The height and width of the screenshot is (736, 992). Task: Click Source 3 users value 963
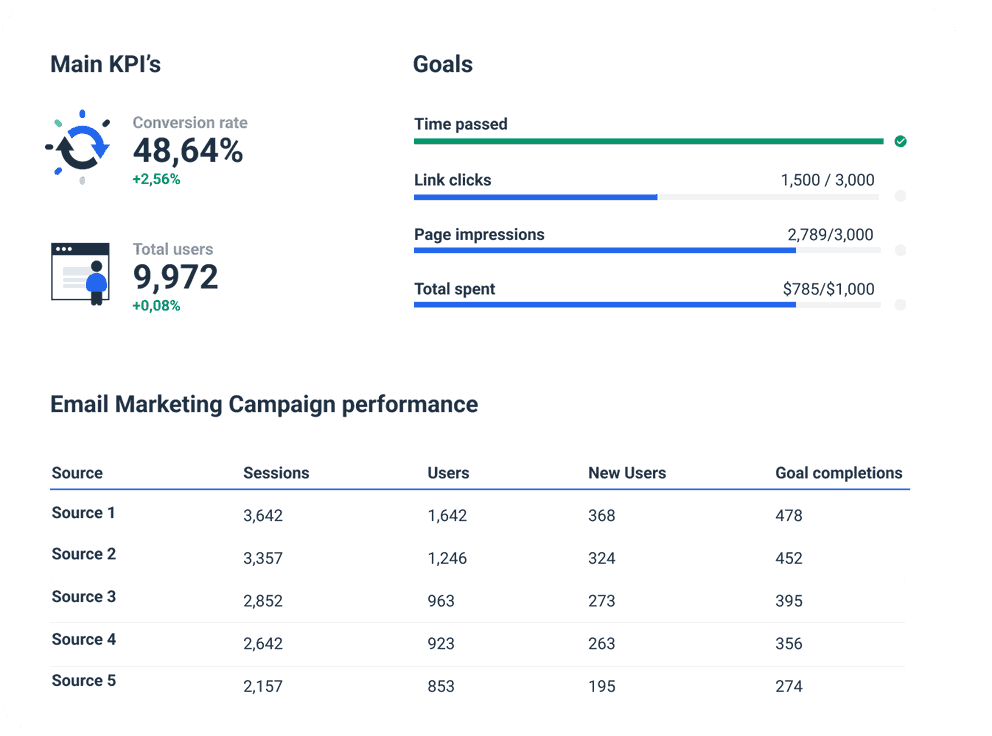441,601
